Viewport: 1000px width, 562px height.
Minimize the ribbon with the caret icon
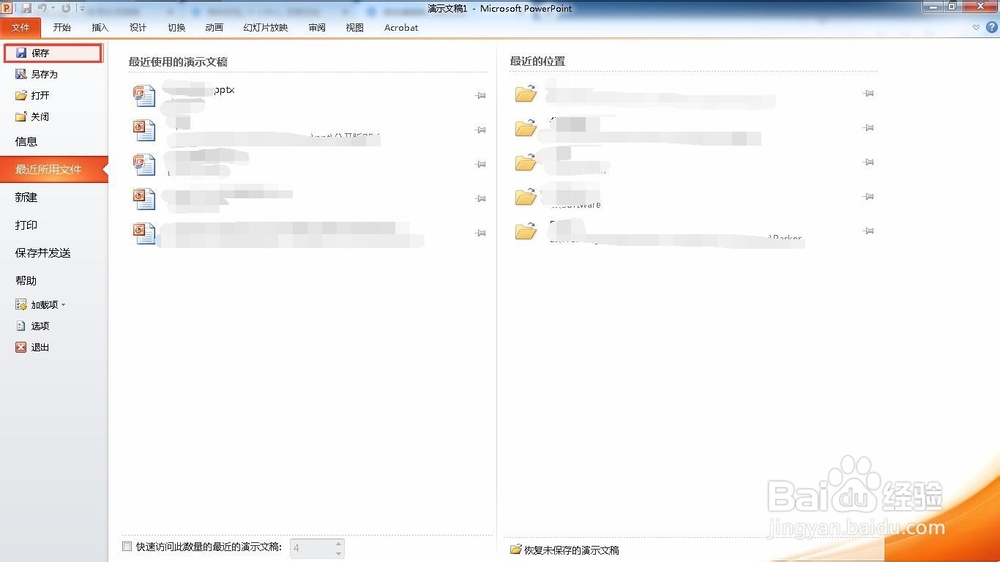(976, 27)
